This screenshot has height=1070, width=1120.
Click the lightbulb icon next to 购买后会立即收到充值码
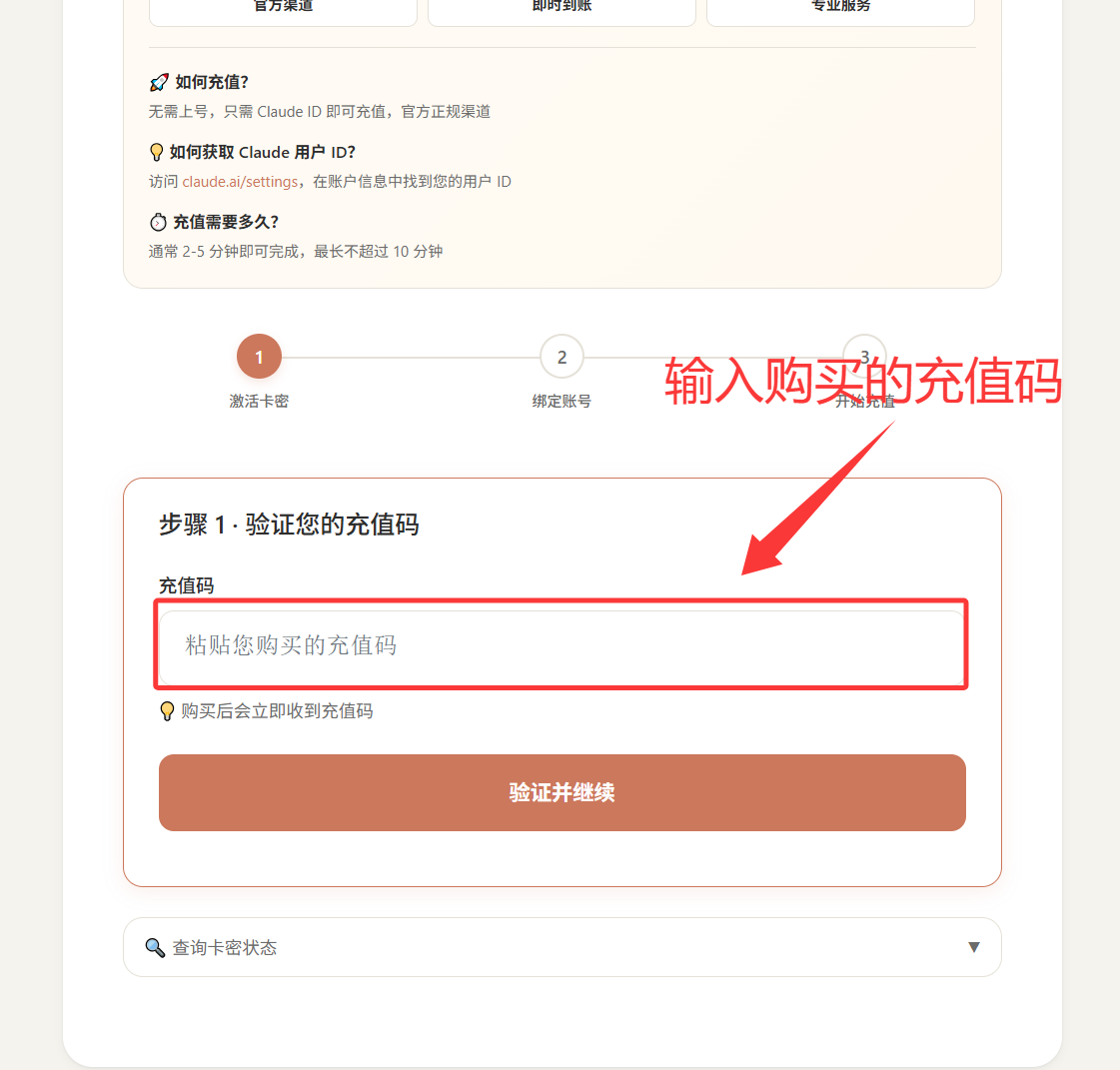pos(167,711)
